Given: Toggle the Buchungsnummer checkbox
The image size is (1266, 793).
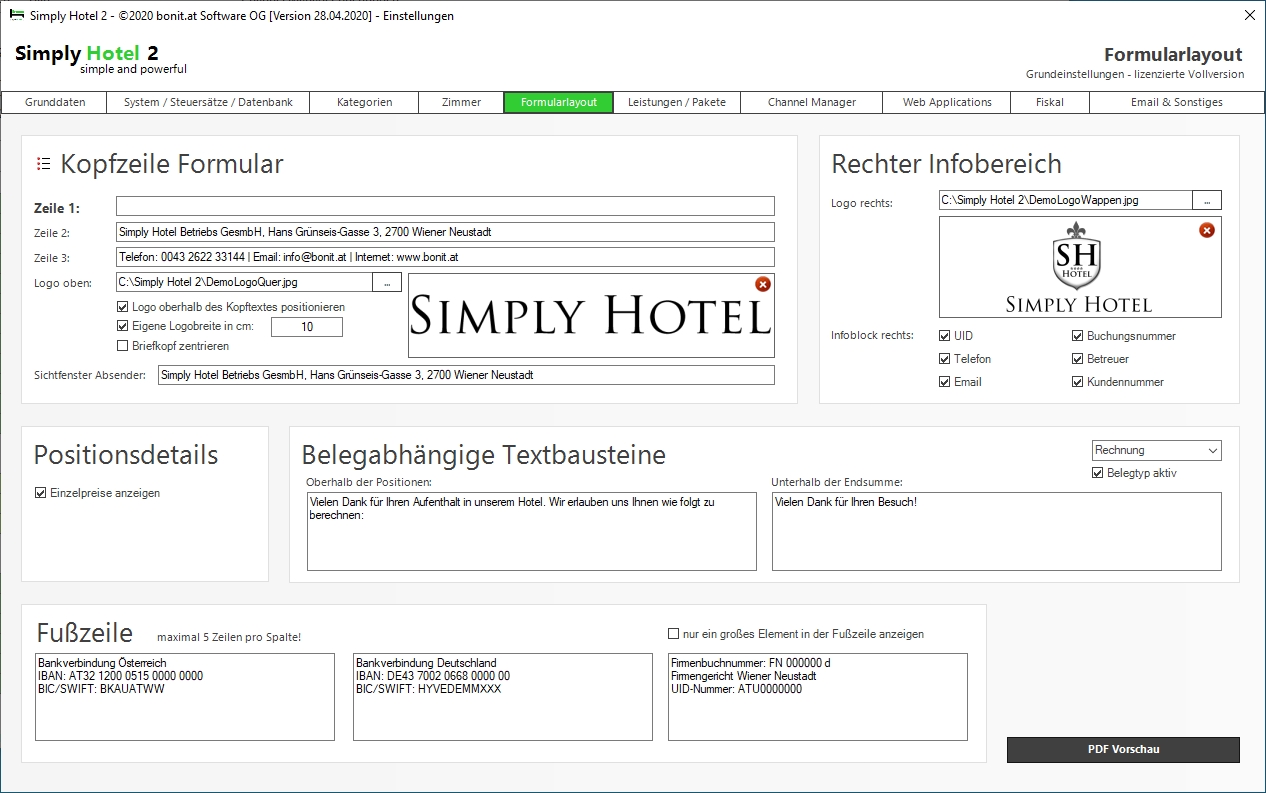Looking at the screenshot, I should point(1078,336).
